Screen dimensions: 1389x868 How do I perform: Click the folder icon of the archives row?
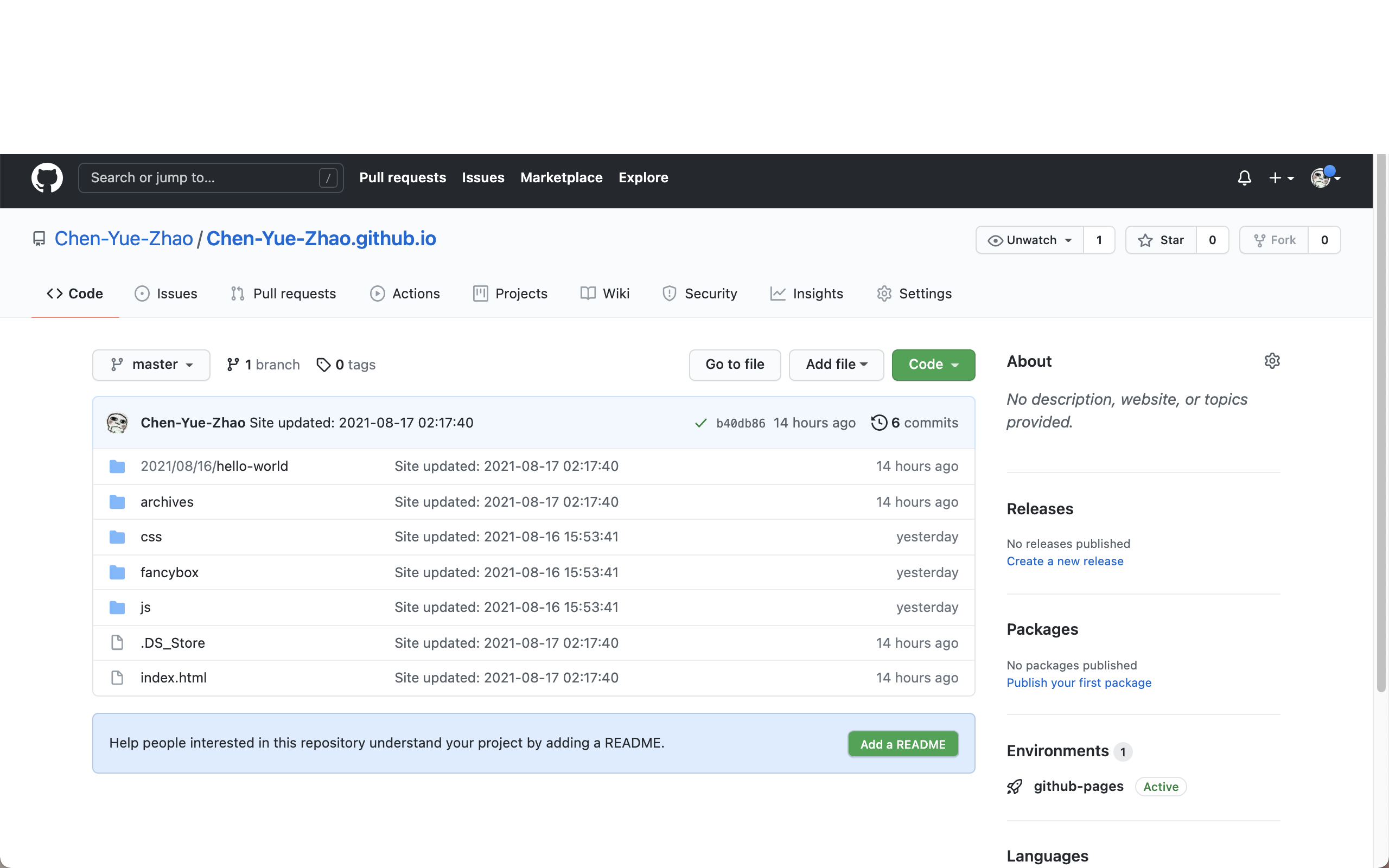(x=117, y=502)
